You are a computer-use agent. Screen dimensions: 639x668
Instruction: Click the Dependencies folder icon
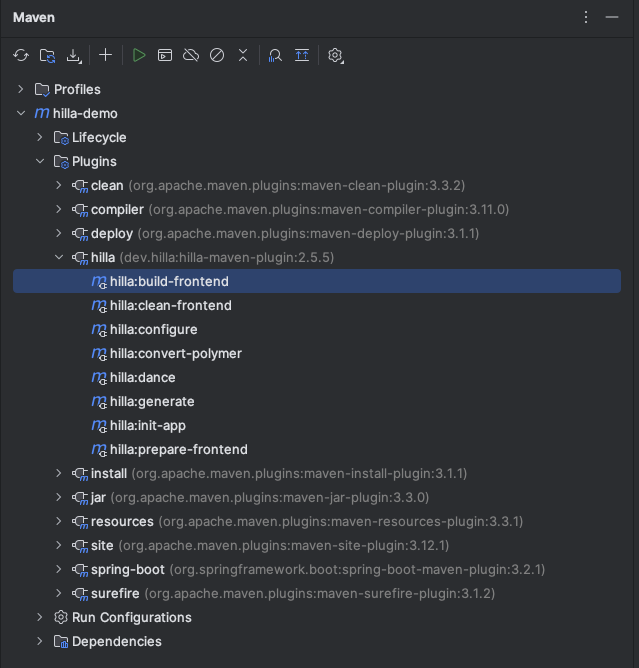(61, 642)
